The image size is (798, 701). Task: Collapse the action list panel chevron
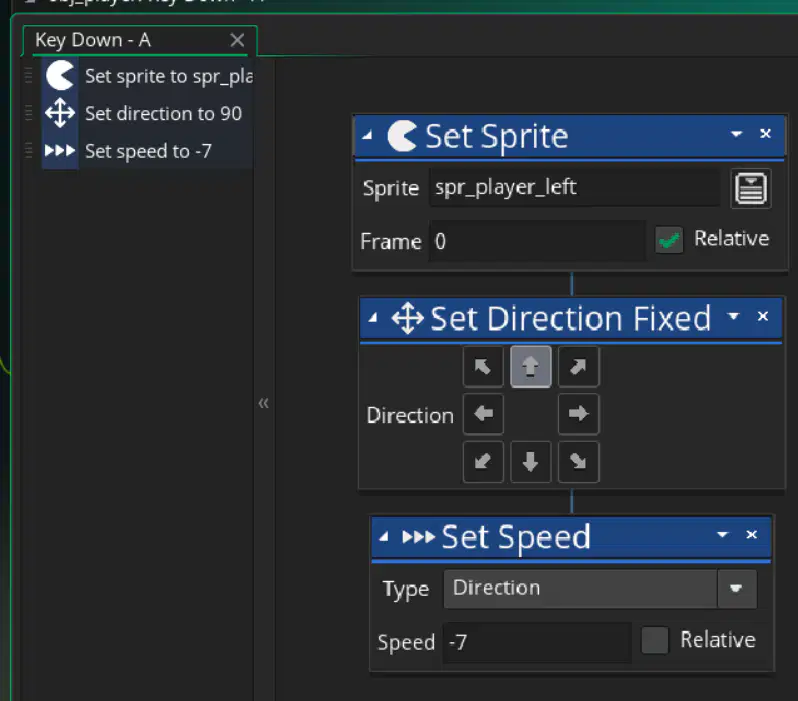(x=263, y=403)
